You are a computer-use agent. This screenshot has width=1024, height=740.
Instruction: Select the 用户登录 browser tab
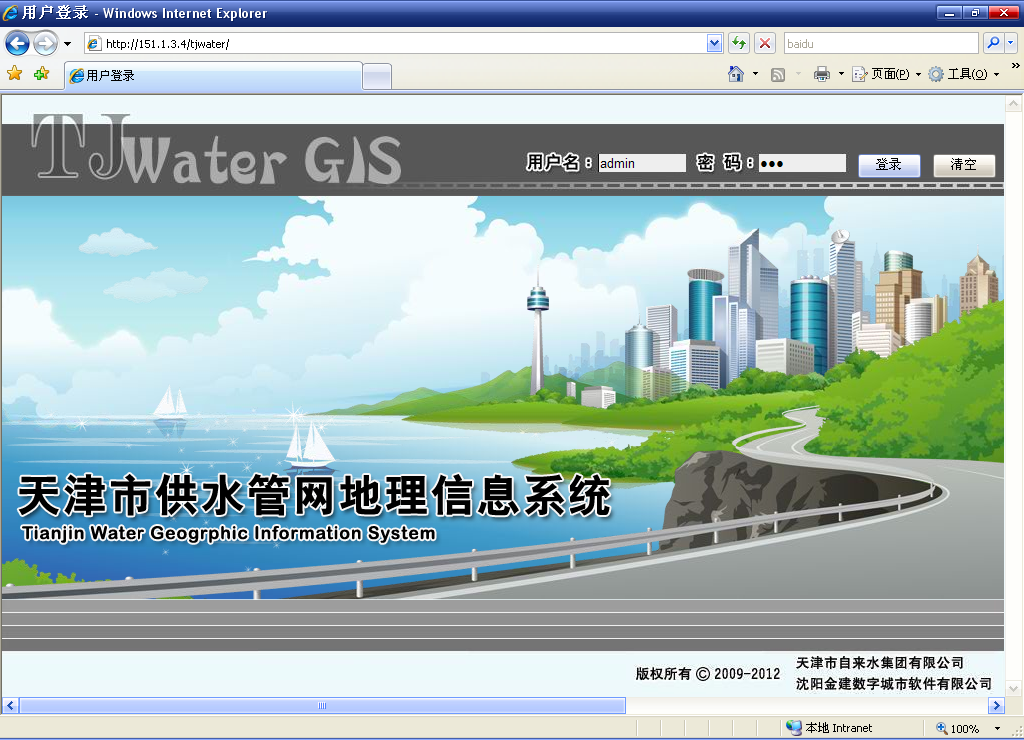[212, 76]
